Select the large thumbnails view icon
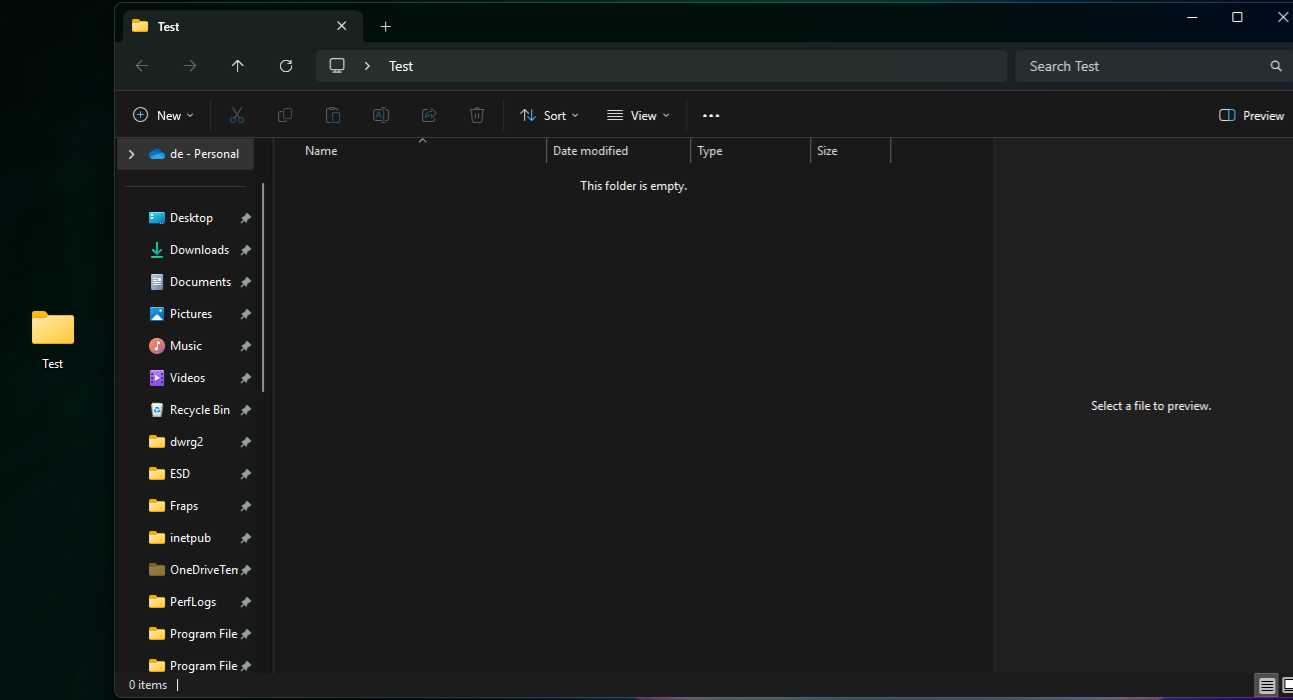The width and height of the screenshot is (1293, 700). 1287,685
